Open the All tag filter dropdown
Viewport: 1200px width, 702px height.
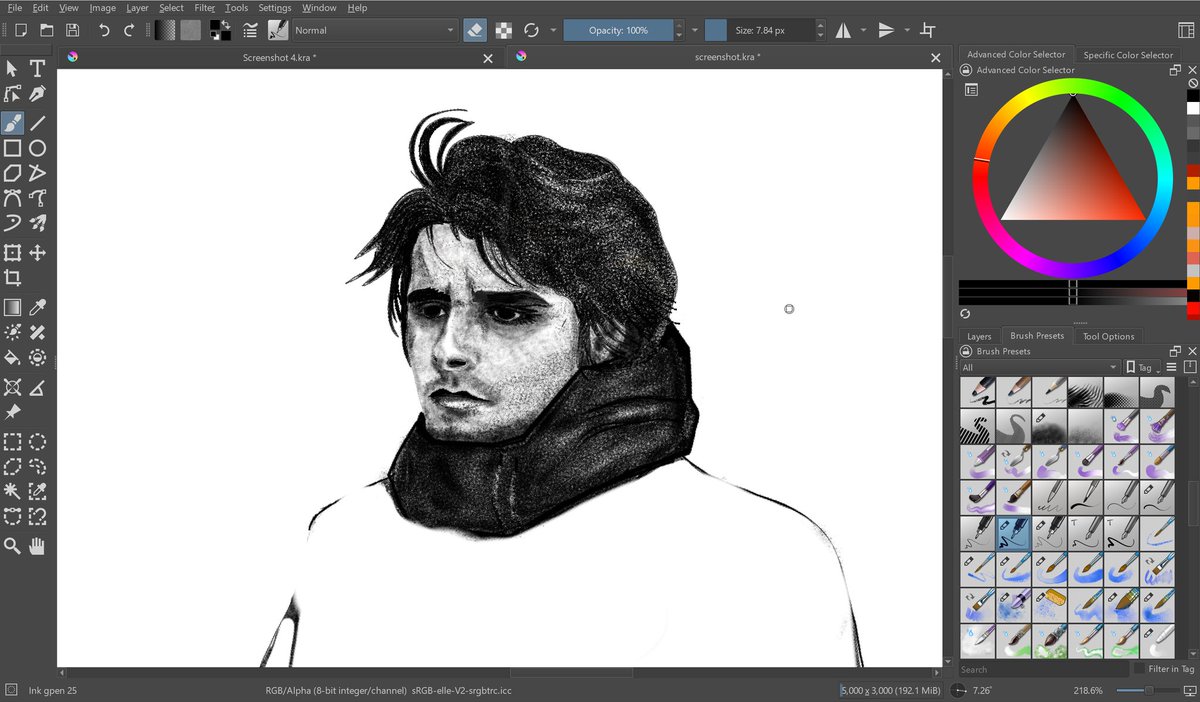(x=1039, y=367)
